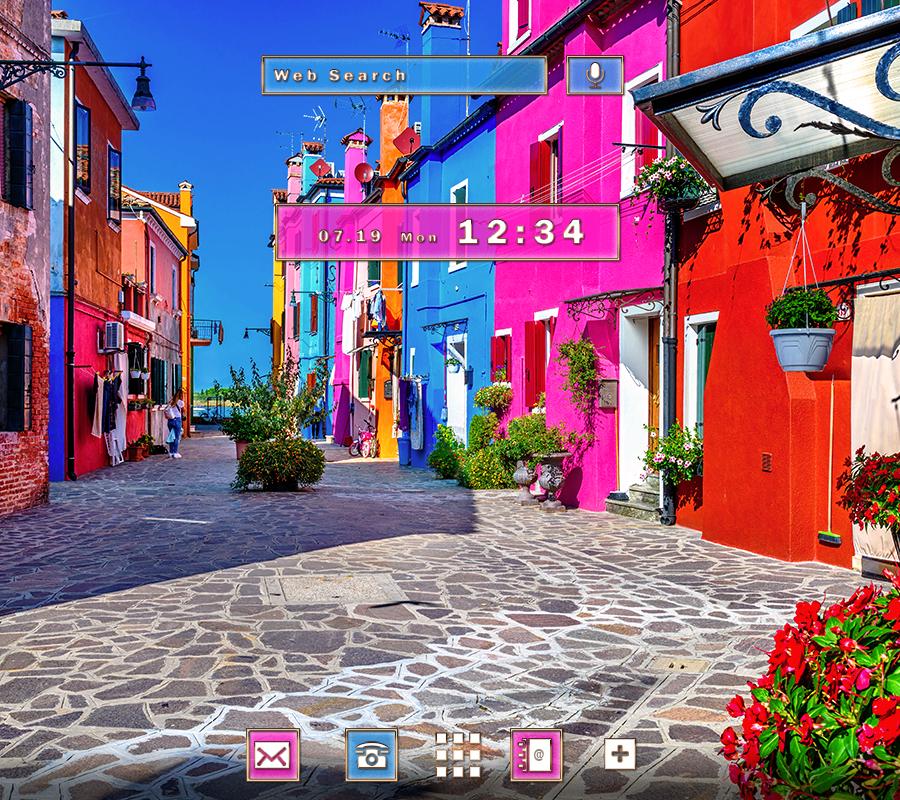Tap the microphone button next to search bar

click(x=596, y=74)
